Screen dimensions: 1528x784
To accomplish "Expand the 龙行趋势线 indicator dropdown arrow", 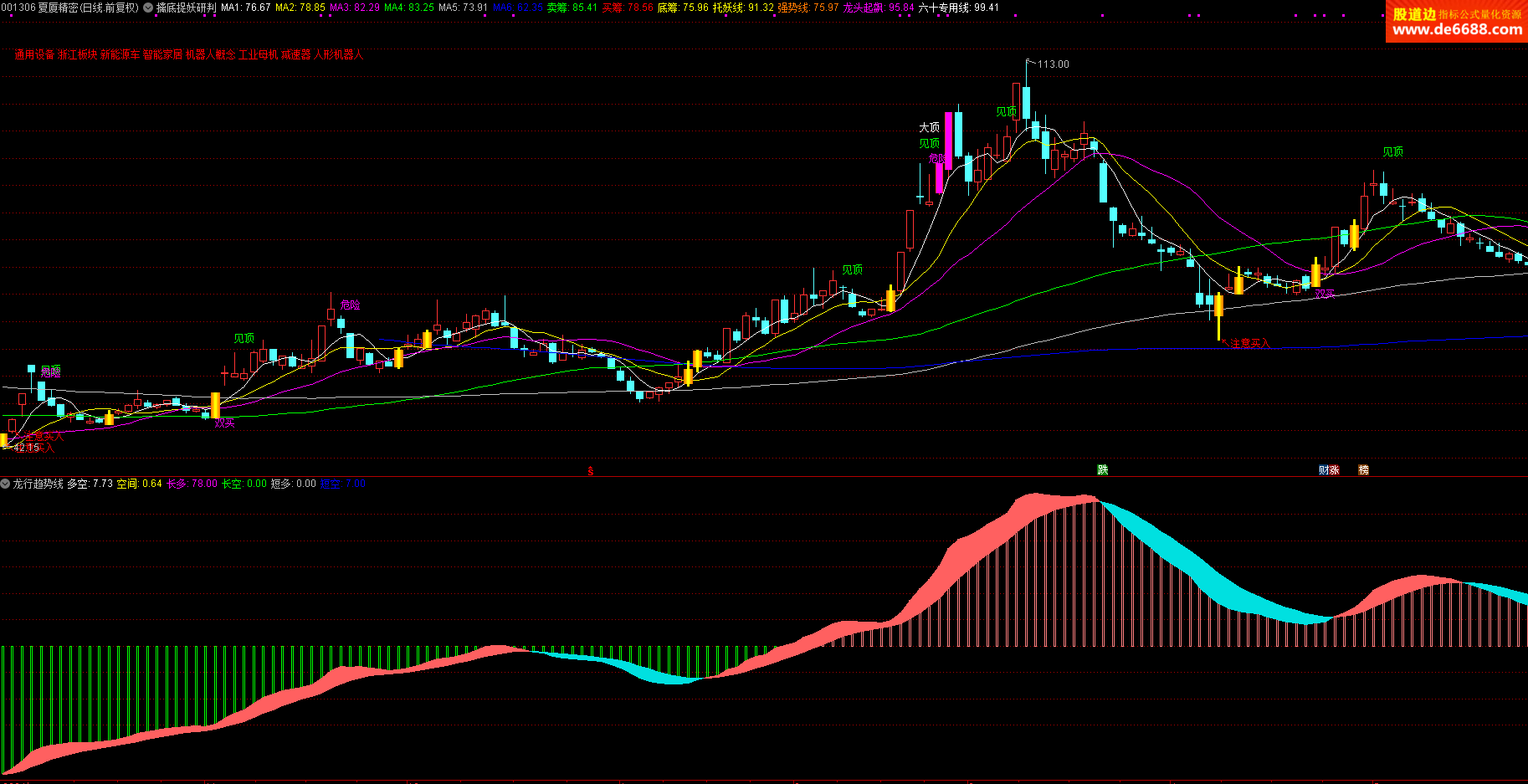I will coord(6,484).
